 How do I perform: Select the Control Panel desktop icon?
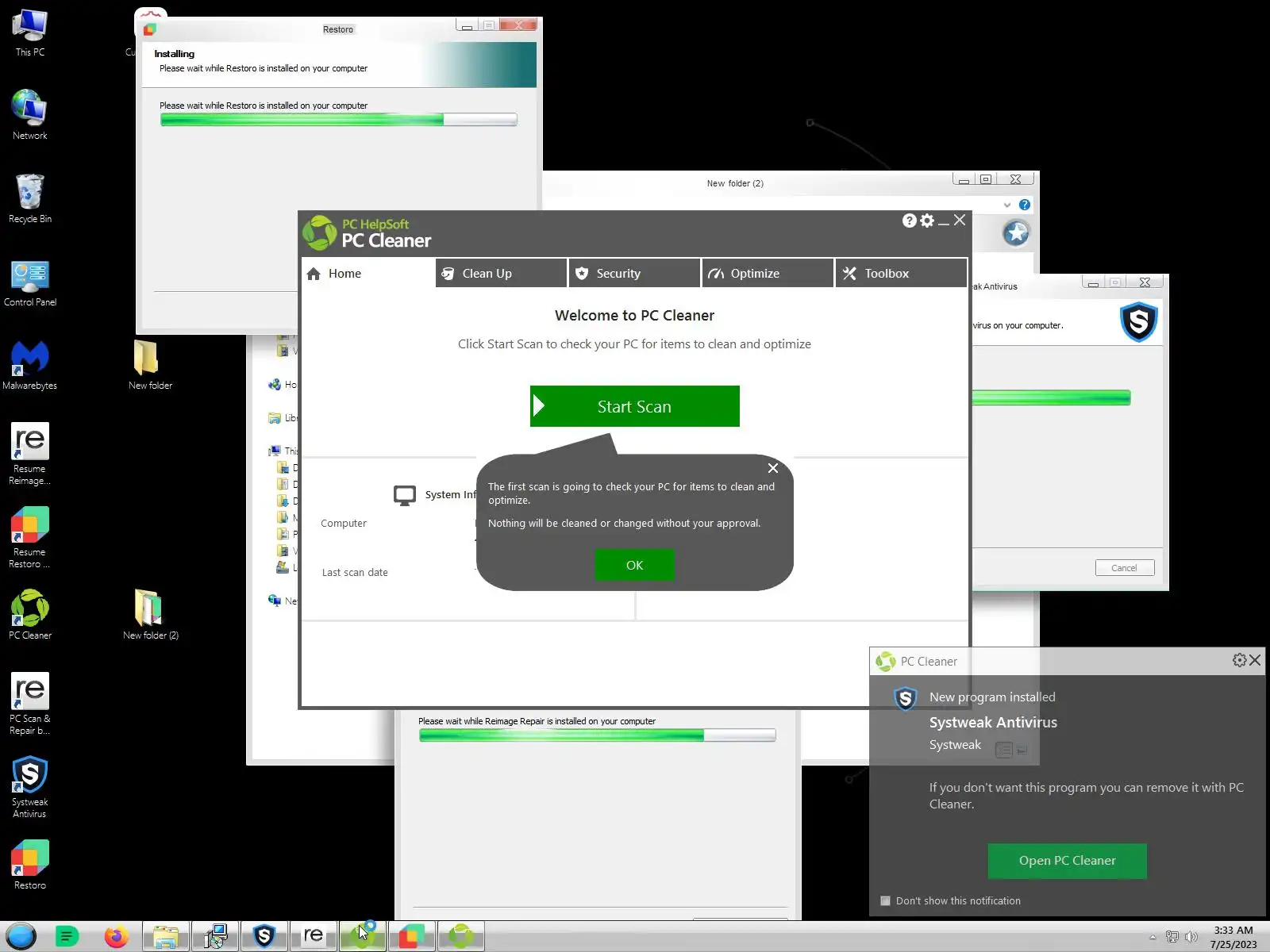click(x=30, y=283)
